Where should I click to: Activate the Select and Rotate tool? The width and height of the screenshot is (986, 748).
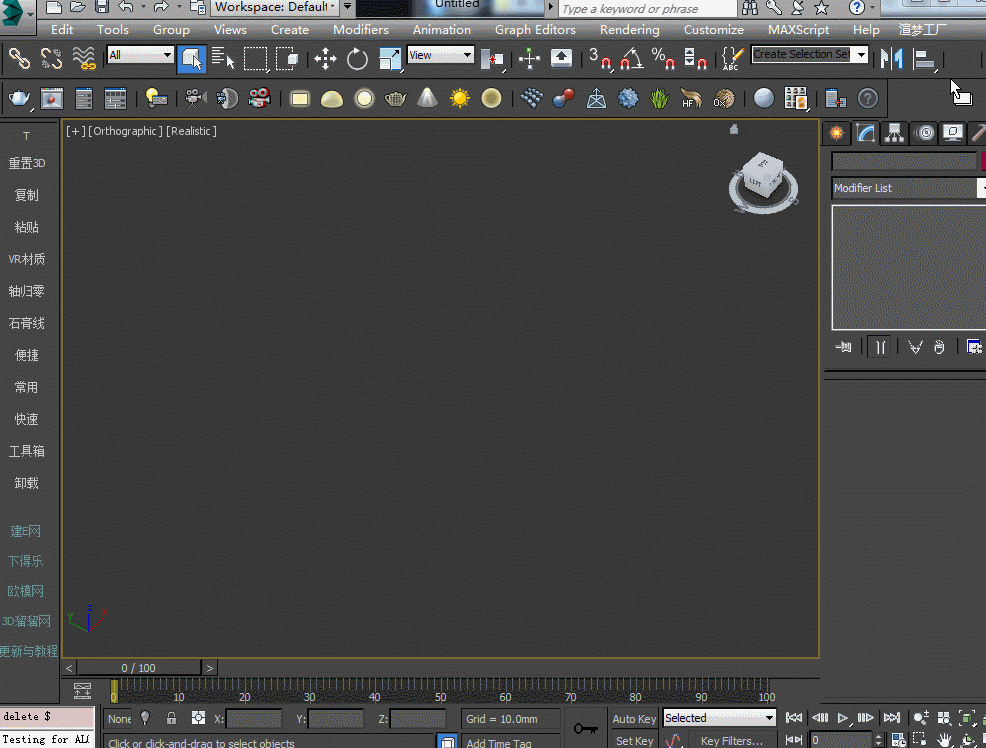(x=357, y=59)
